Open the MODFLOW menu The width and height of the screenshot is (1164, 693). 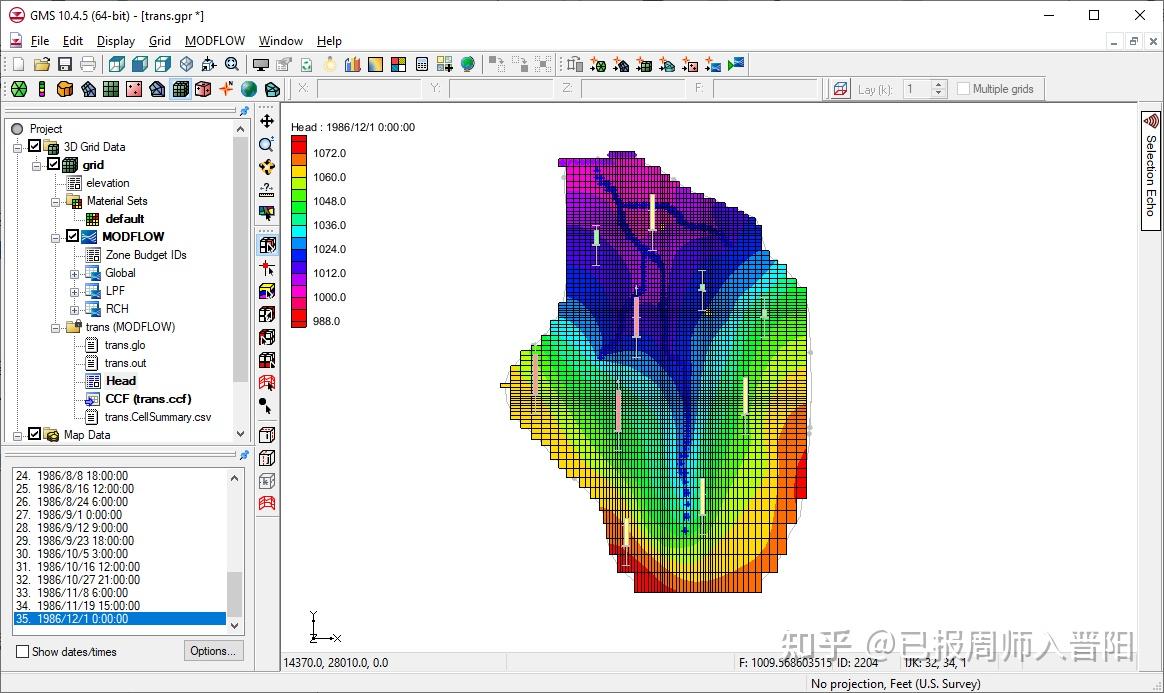pyautogui.click(x=215, y=41)
